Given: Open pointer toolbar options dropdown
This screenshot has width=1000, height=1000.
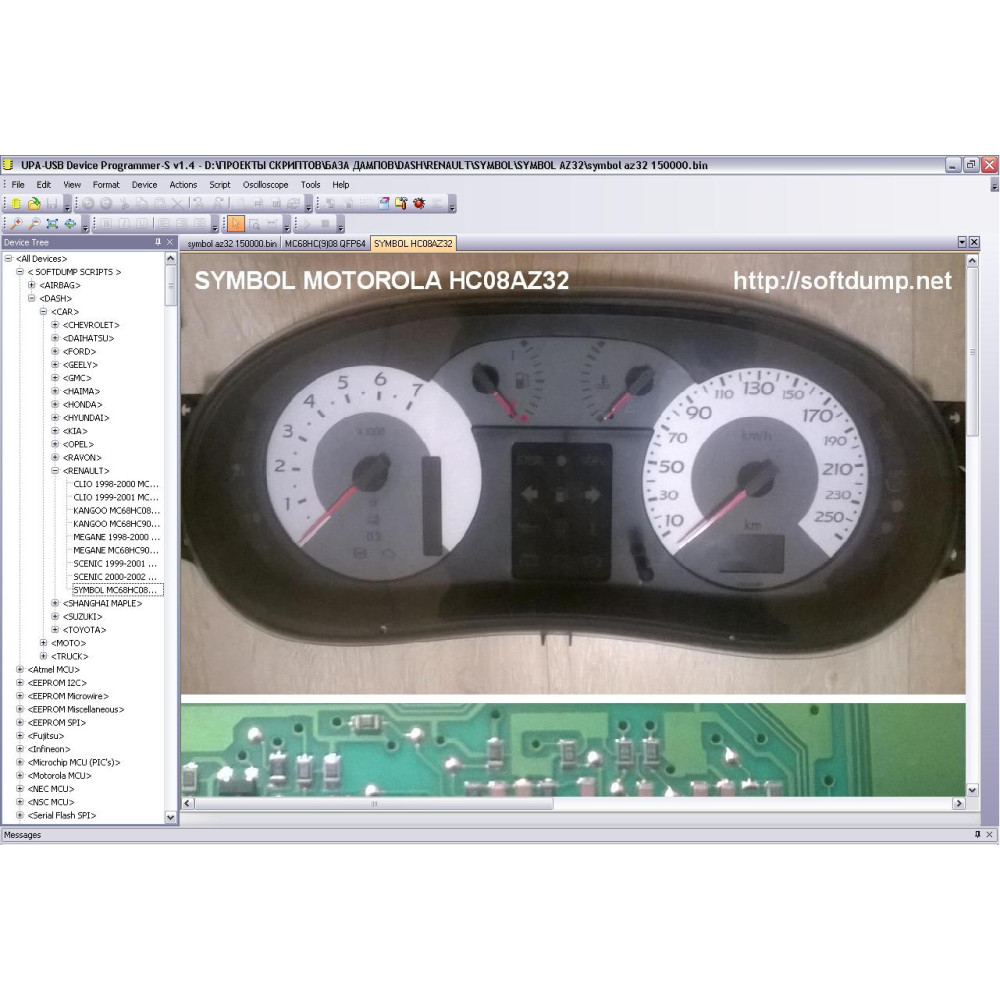Looking at the screenshot, I should [286, 226].
